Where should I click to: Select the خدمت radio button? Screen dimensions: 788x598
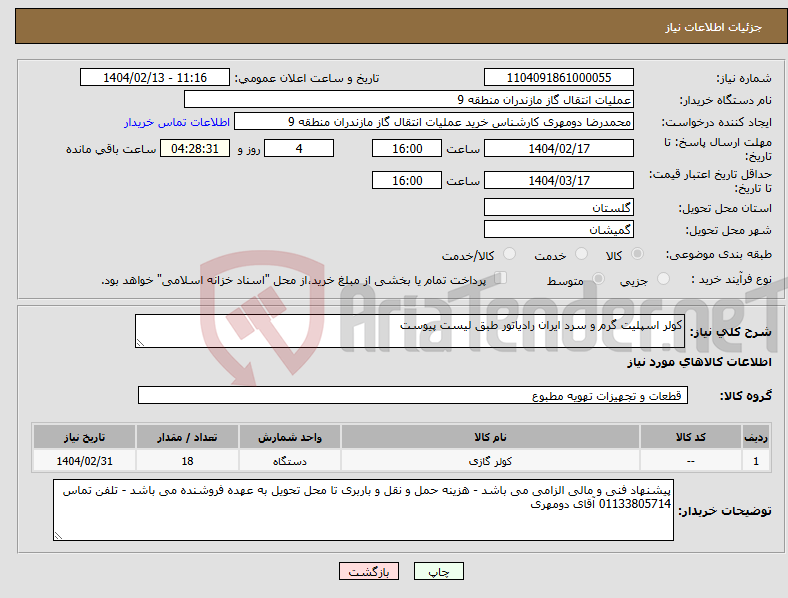[x=581, y=254]
